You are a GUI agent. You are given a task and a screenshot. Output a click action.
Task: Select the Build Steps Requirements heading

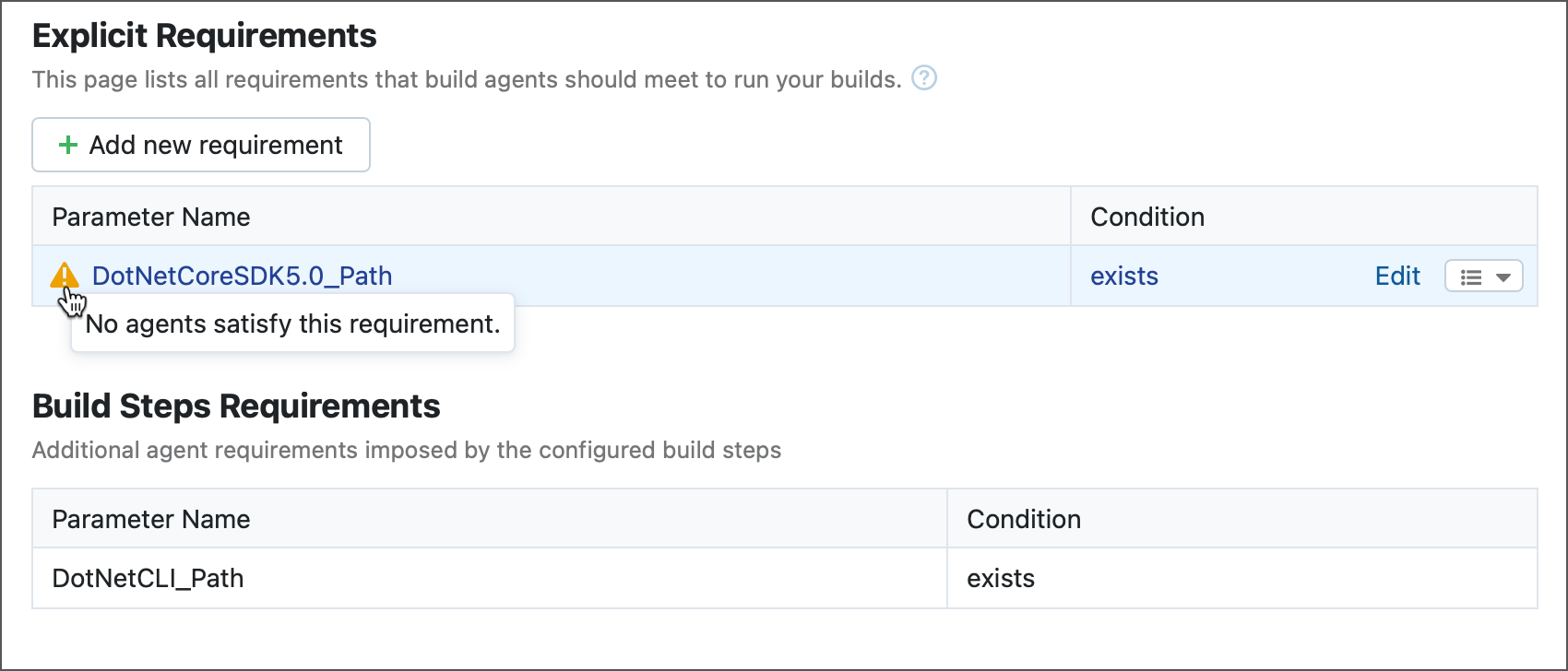(236, 406)
